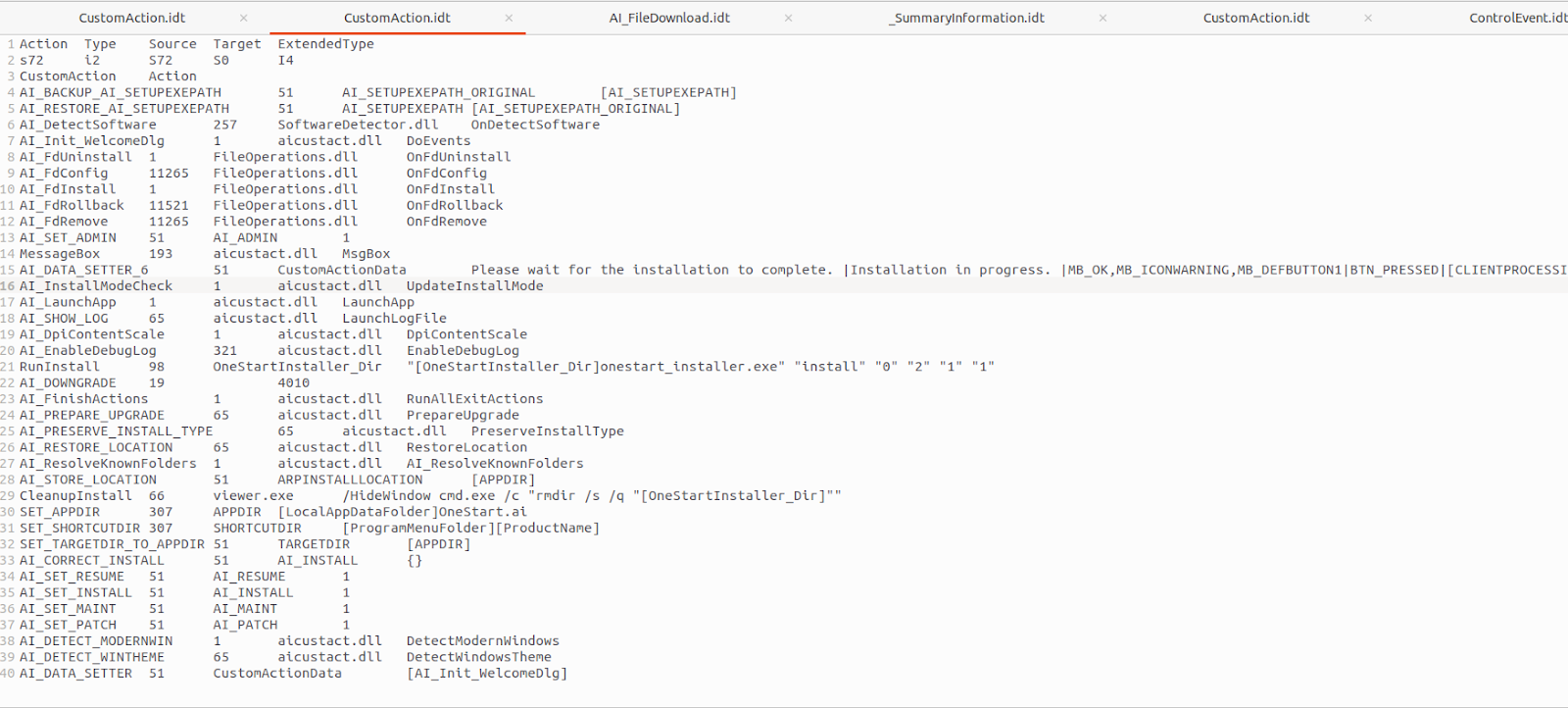1568x708 pixels.
Task: Close the CustomAction.idt tab next to ControlEvent.idt
Action: point(1368,18)
